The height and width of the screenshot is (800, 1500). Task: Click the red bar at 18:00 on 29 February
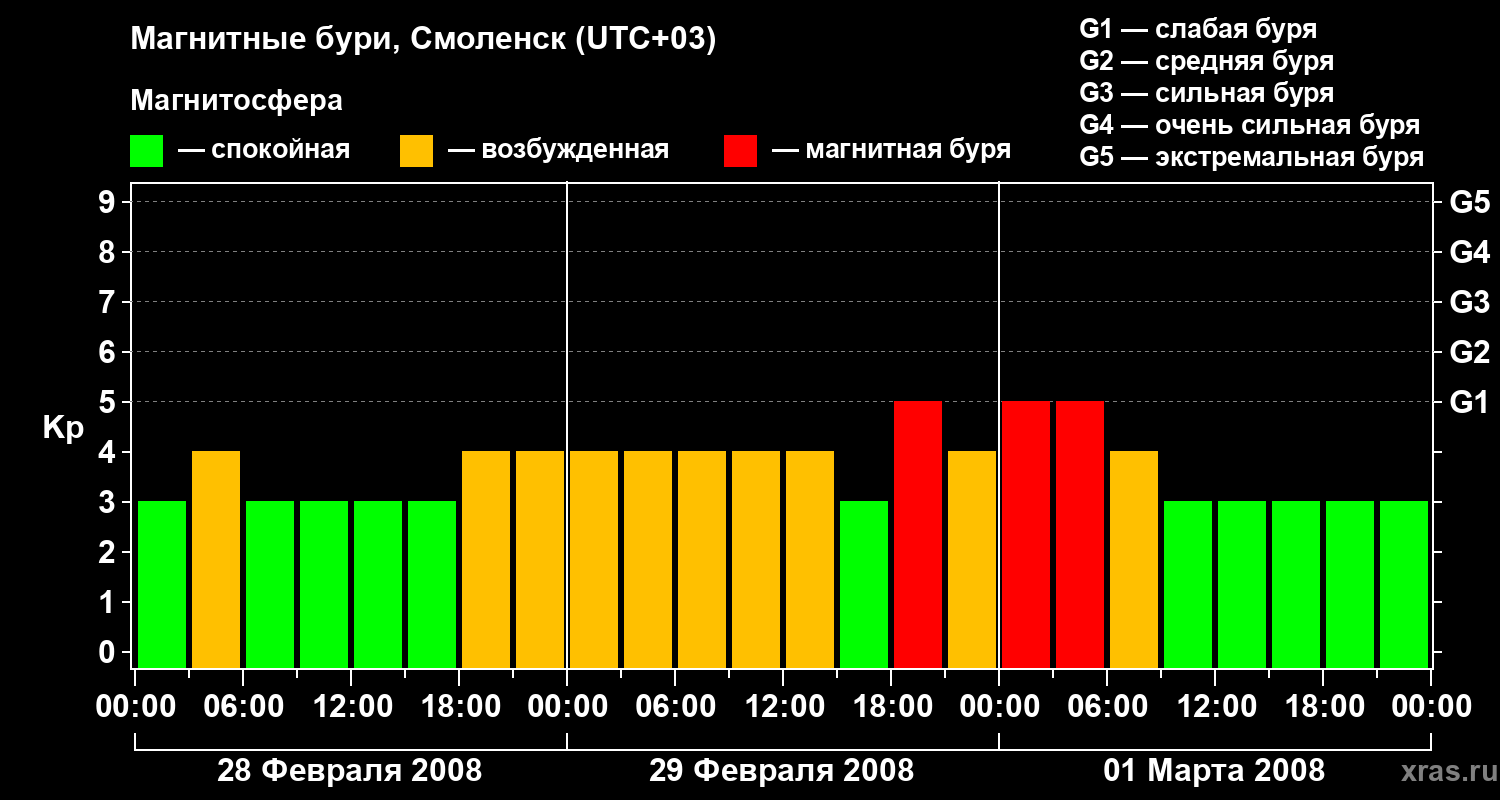coord(918,534)
